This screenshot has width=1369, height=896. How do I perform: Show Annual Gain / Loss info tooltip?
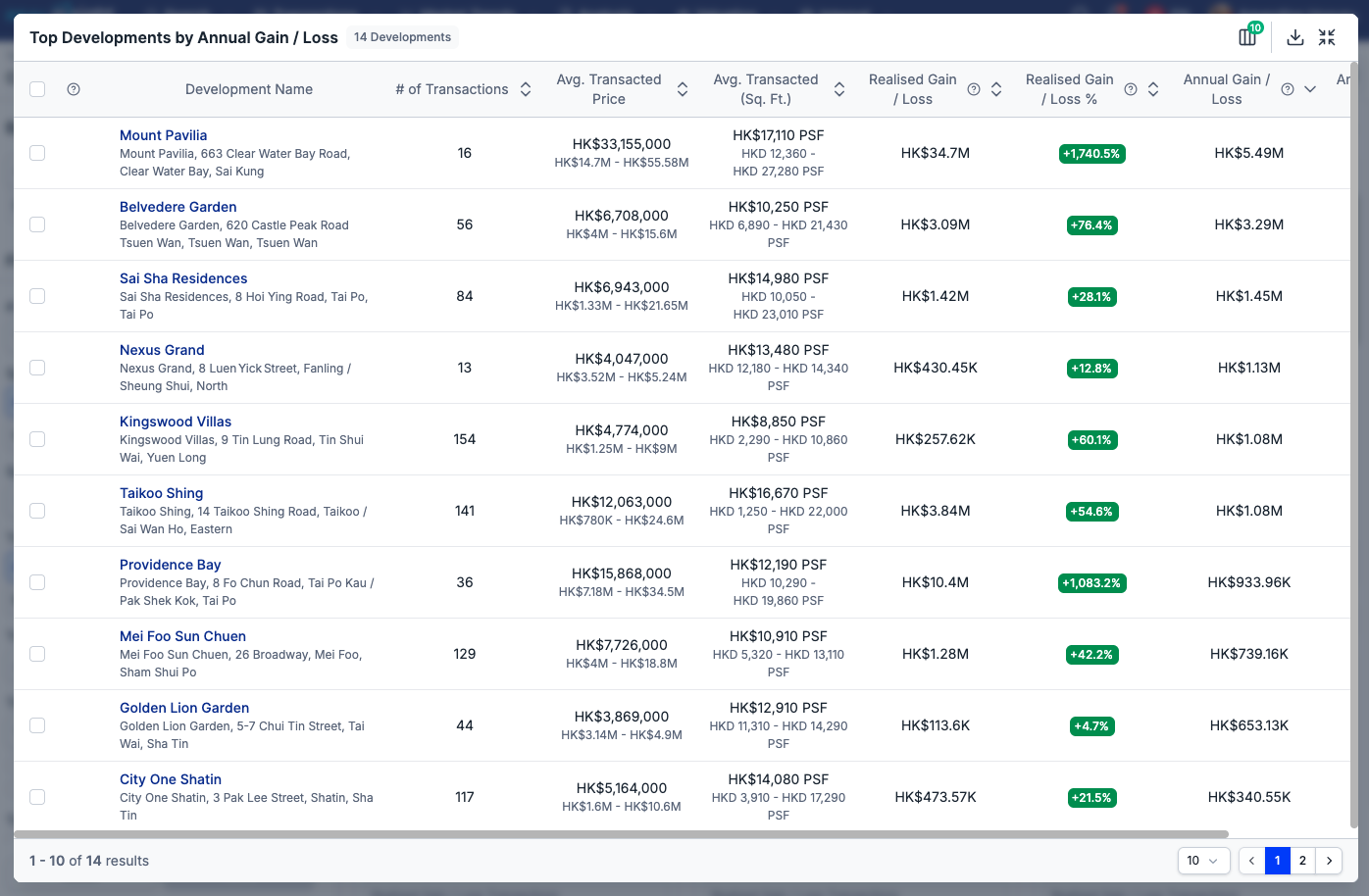pyautogui.click(x=1288, y=89)
